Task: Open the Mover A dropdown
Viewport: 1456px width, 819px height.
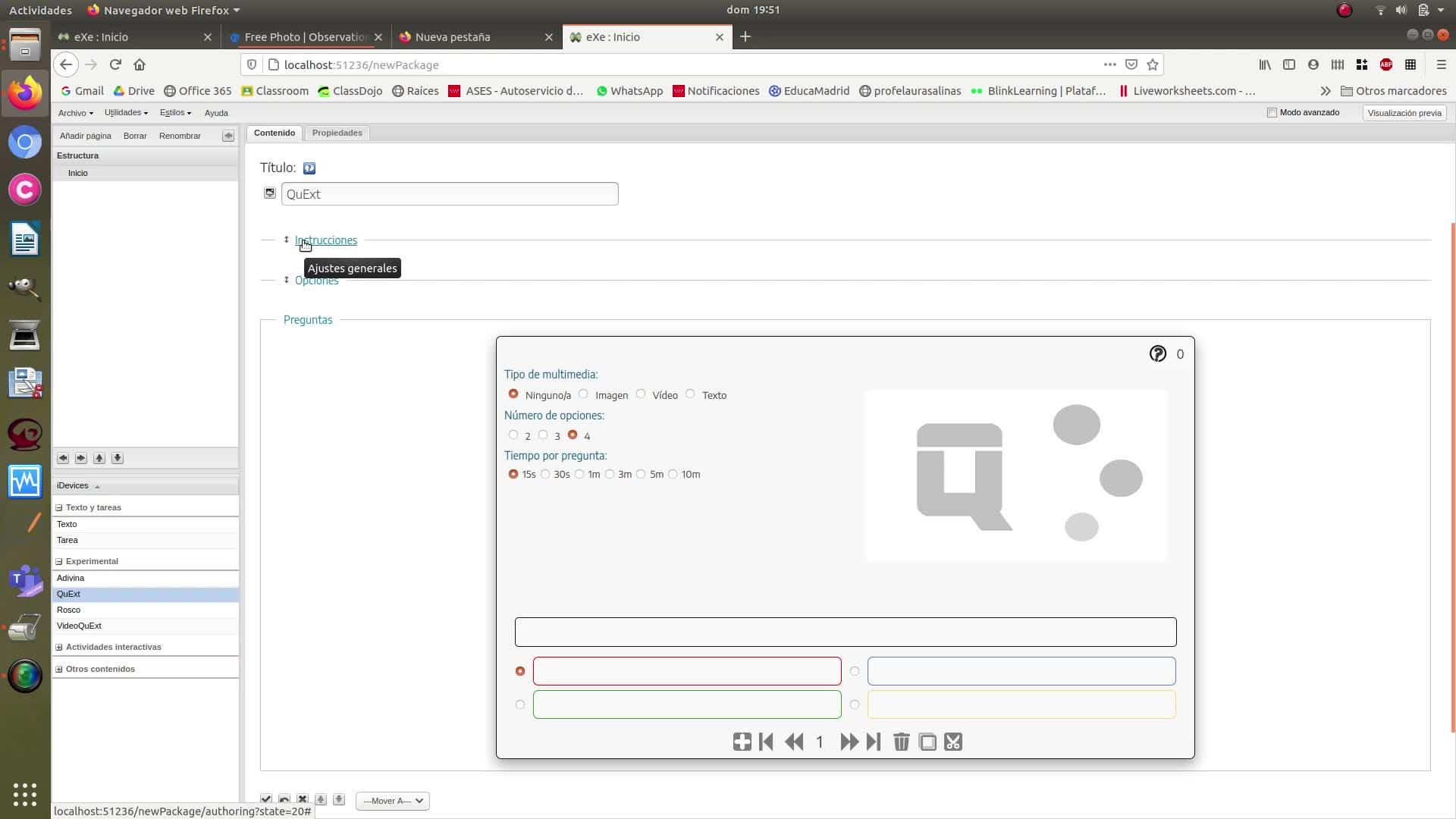Action: (x=393, y=801)
